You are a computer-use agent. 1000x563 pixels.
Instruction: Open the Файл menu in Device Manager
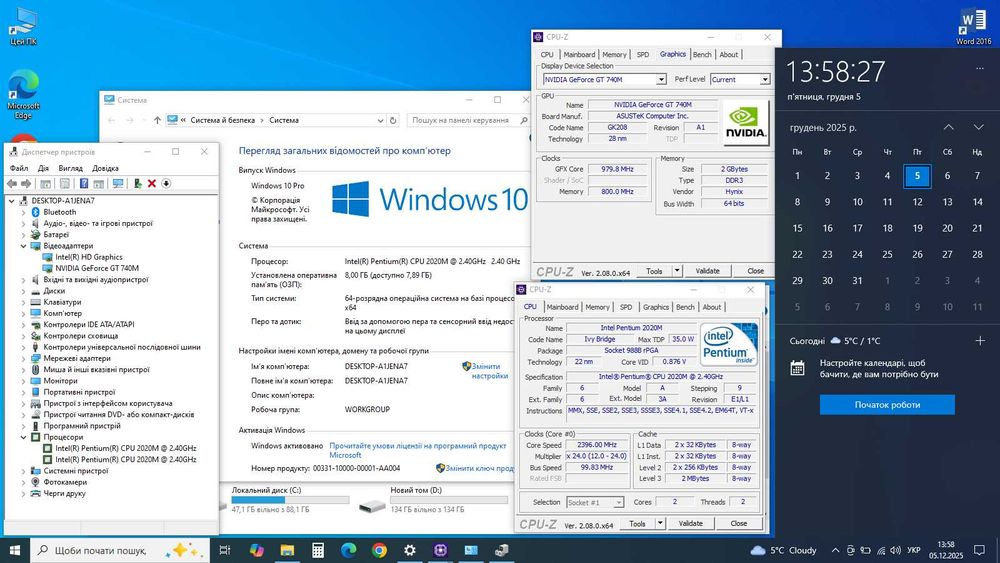(x=18, y=168)
